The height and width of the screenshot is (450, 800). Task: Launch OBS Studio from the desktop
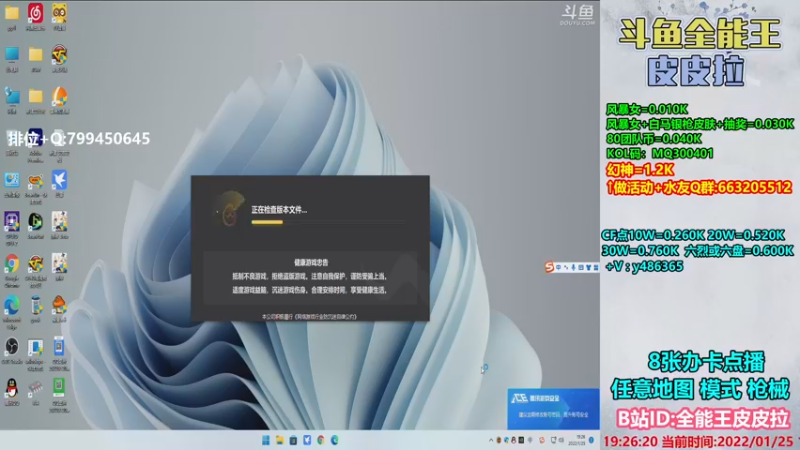point(12,348)
